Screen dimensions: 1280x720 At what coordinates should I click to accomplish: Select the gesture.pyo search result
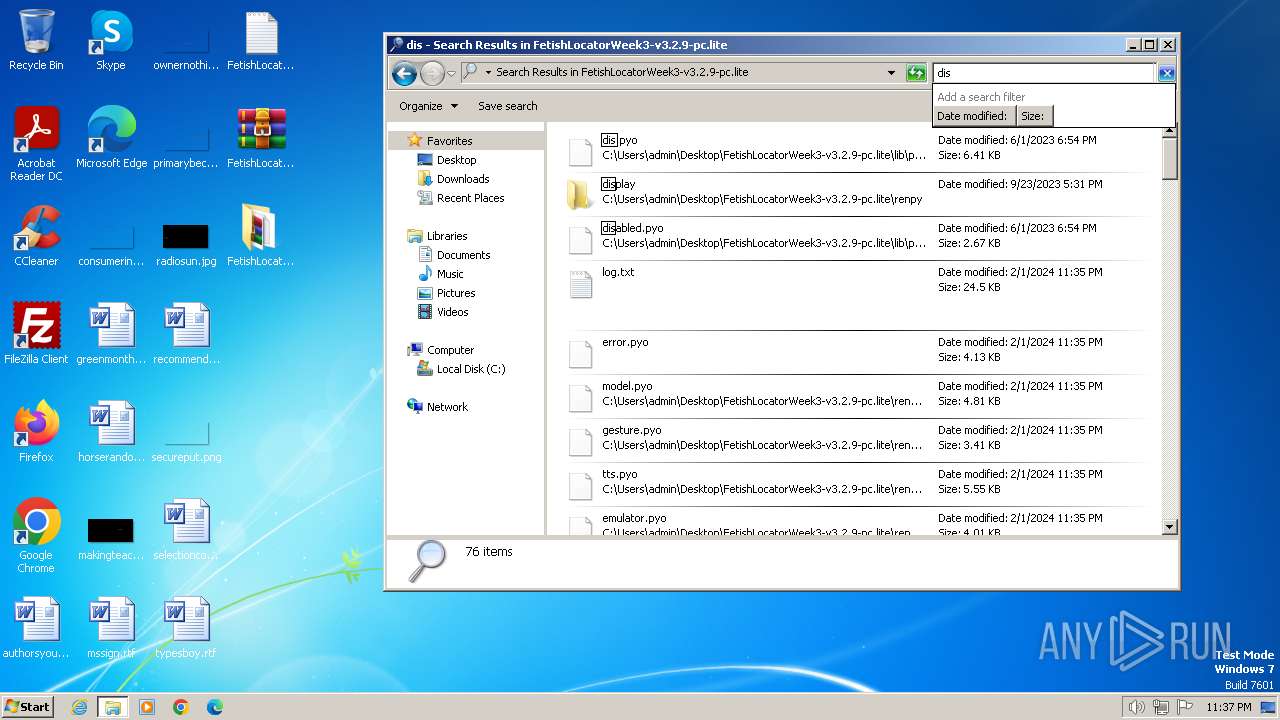pos(860,440)
